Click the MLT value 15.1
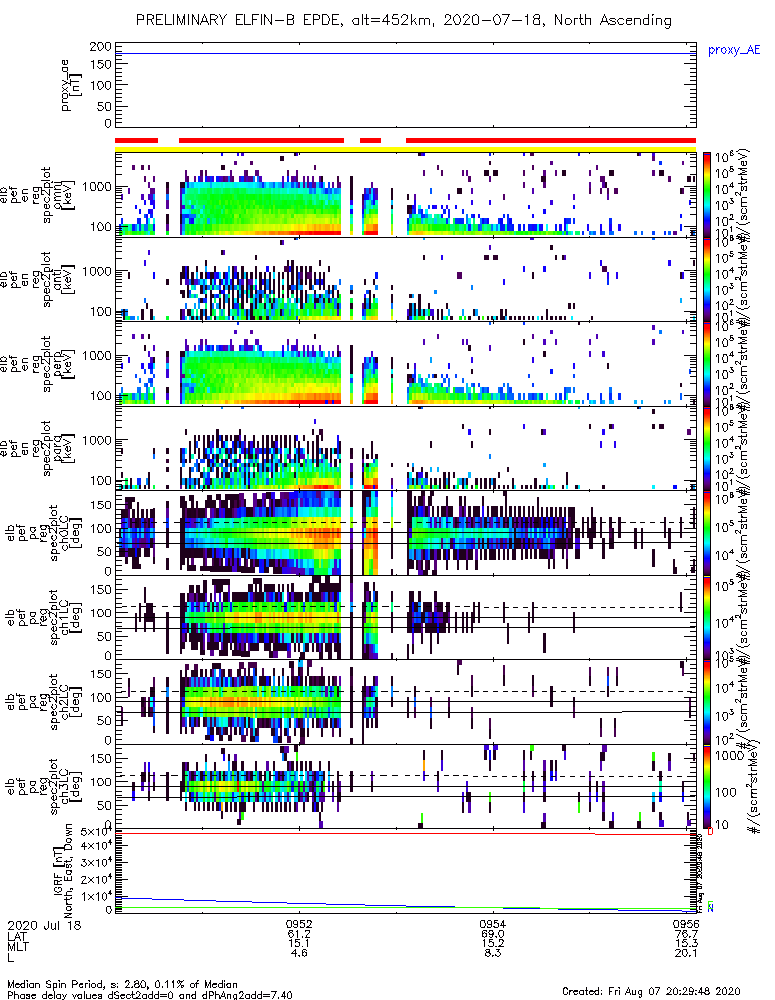775x1000 pixels. tap(299, 943)
